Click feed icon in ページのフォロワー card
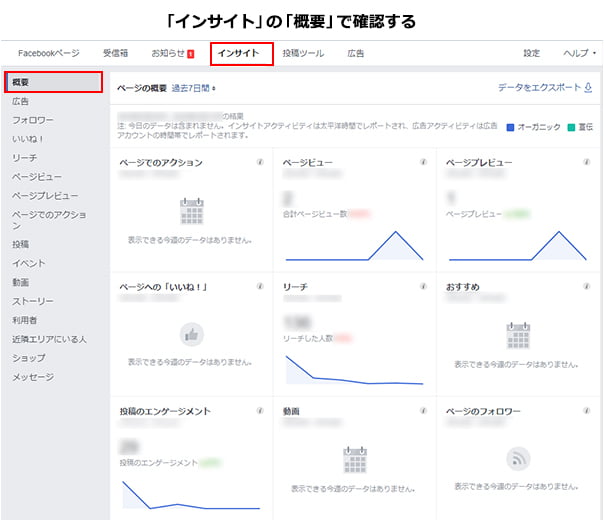The image size is (604, 520). pos(518,458)
